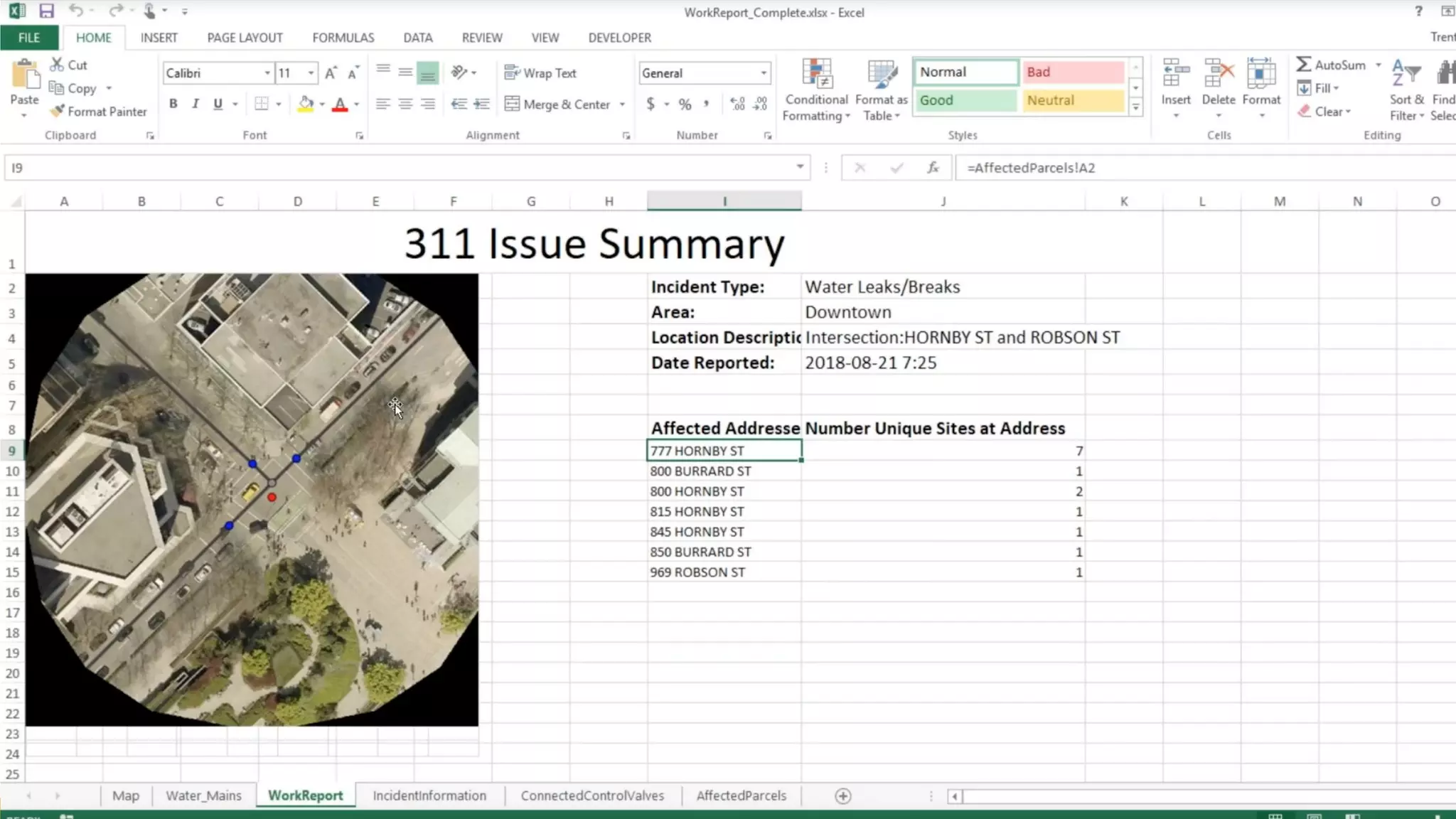Click the Format Painter brush icon

[x=58, y=111]
